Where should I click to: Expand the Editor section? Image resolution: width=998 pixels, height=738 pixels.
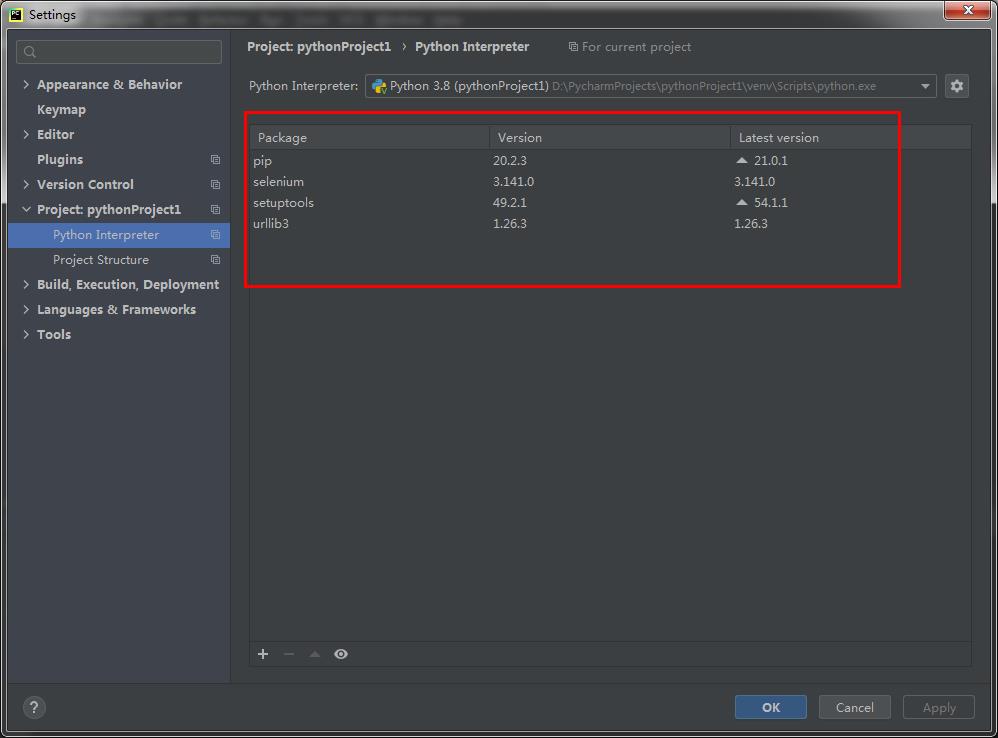point(26,134)
